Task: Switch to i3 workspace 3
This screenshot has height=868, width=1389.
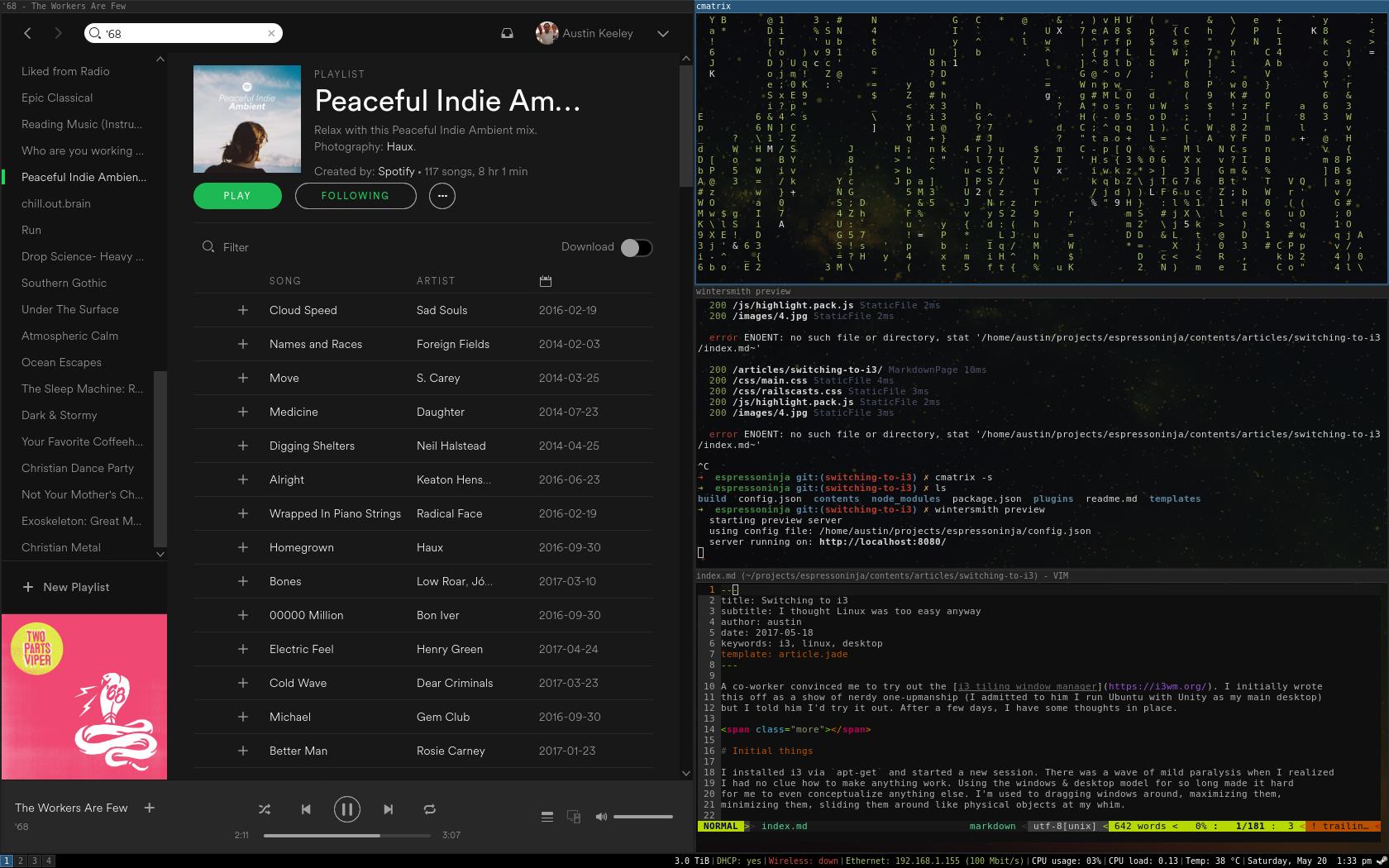Action: point(35,861)
